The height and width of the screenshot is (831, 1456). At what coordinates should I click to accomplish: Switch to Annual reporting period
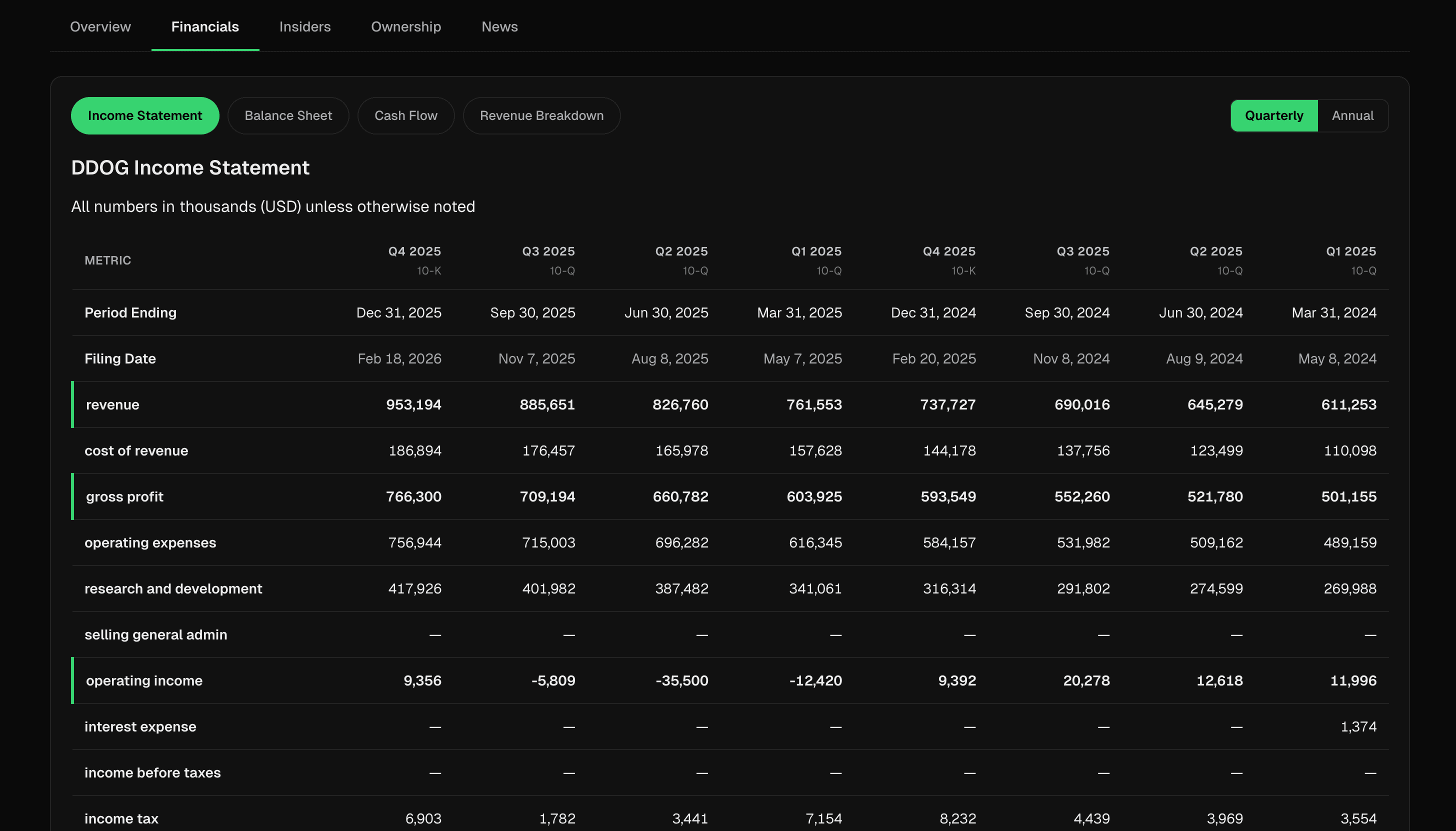tap(1352, 116)
